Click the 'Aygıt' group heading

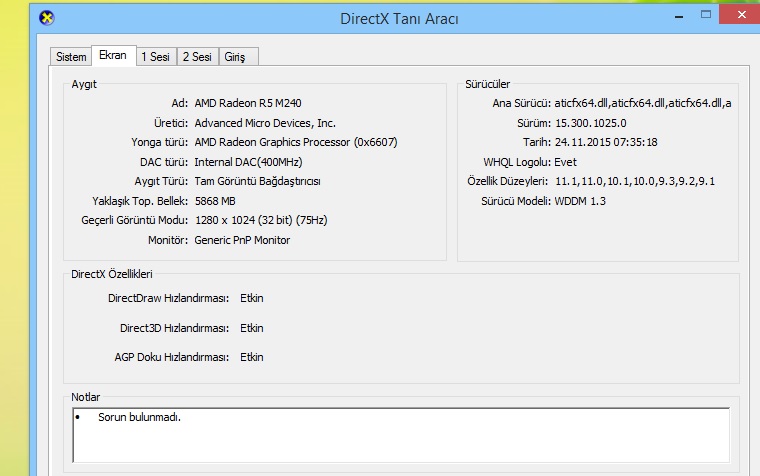84,84
